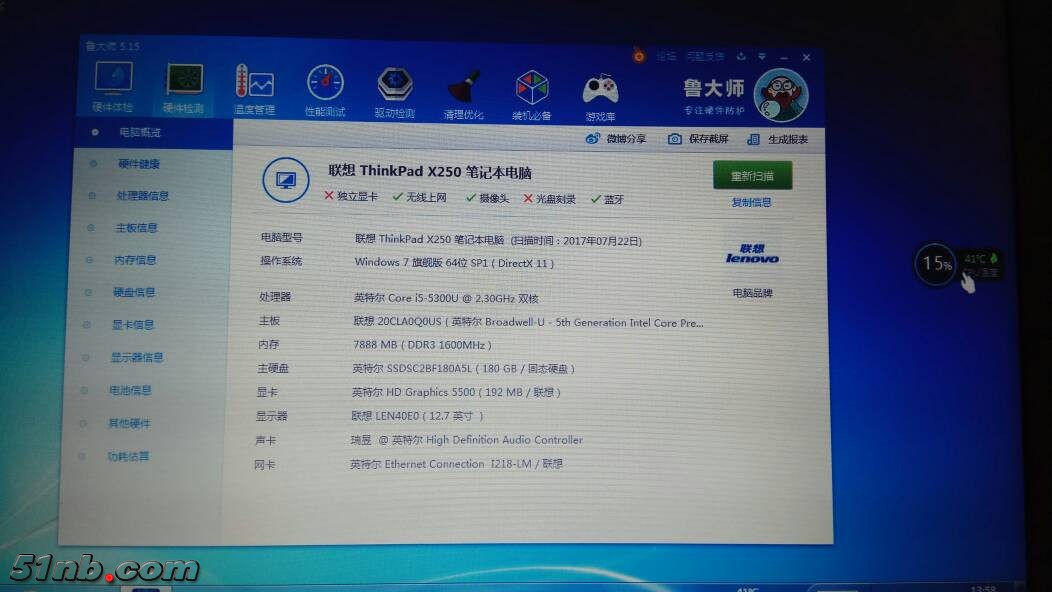1052x592 pixels.
Task: Click the High Definition Audio Controller value
Action: point(467,440)
